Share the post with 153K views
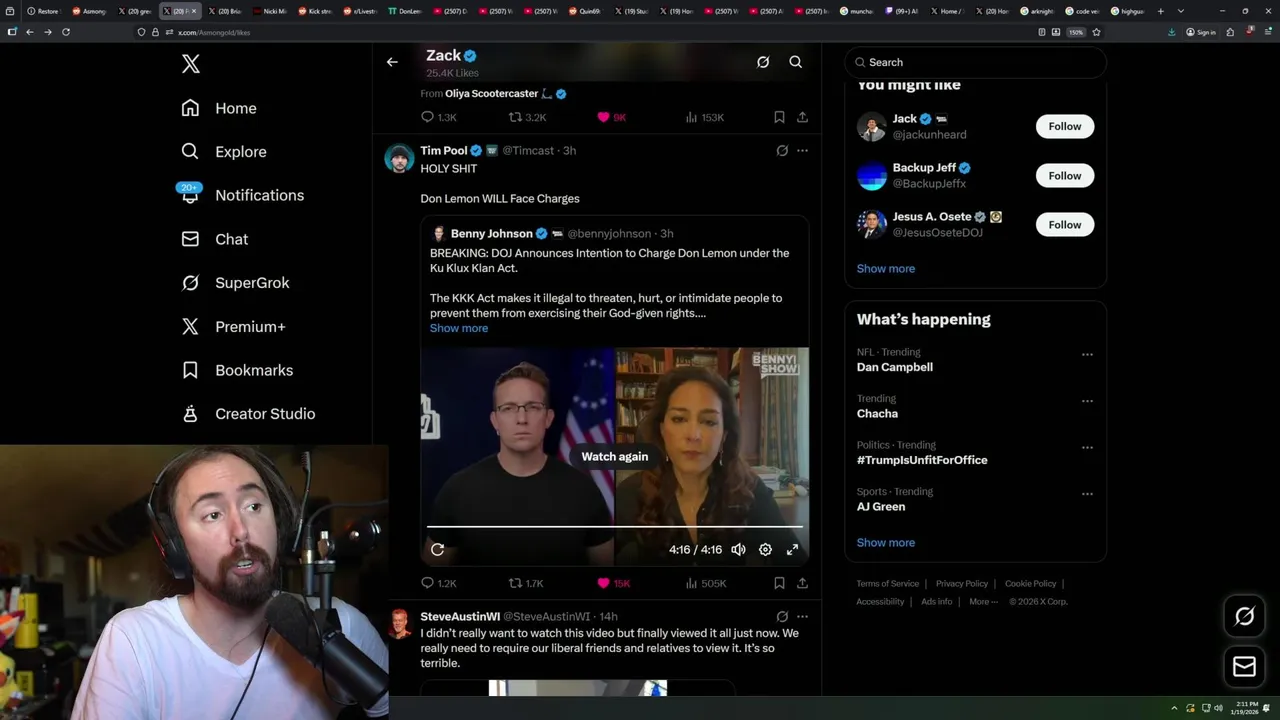 tap(802, 117)
